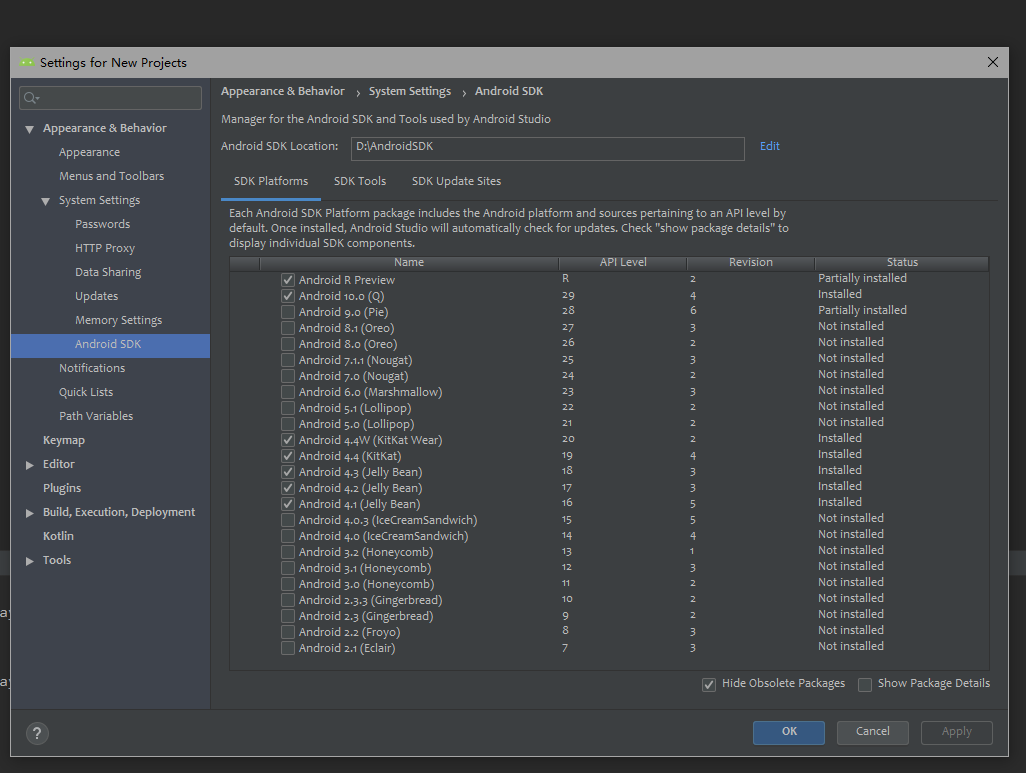Check Android 5.0 (Lollipop) box

click(288, 424)
